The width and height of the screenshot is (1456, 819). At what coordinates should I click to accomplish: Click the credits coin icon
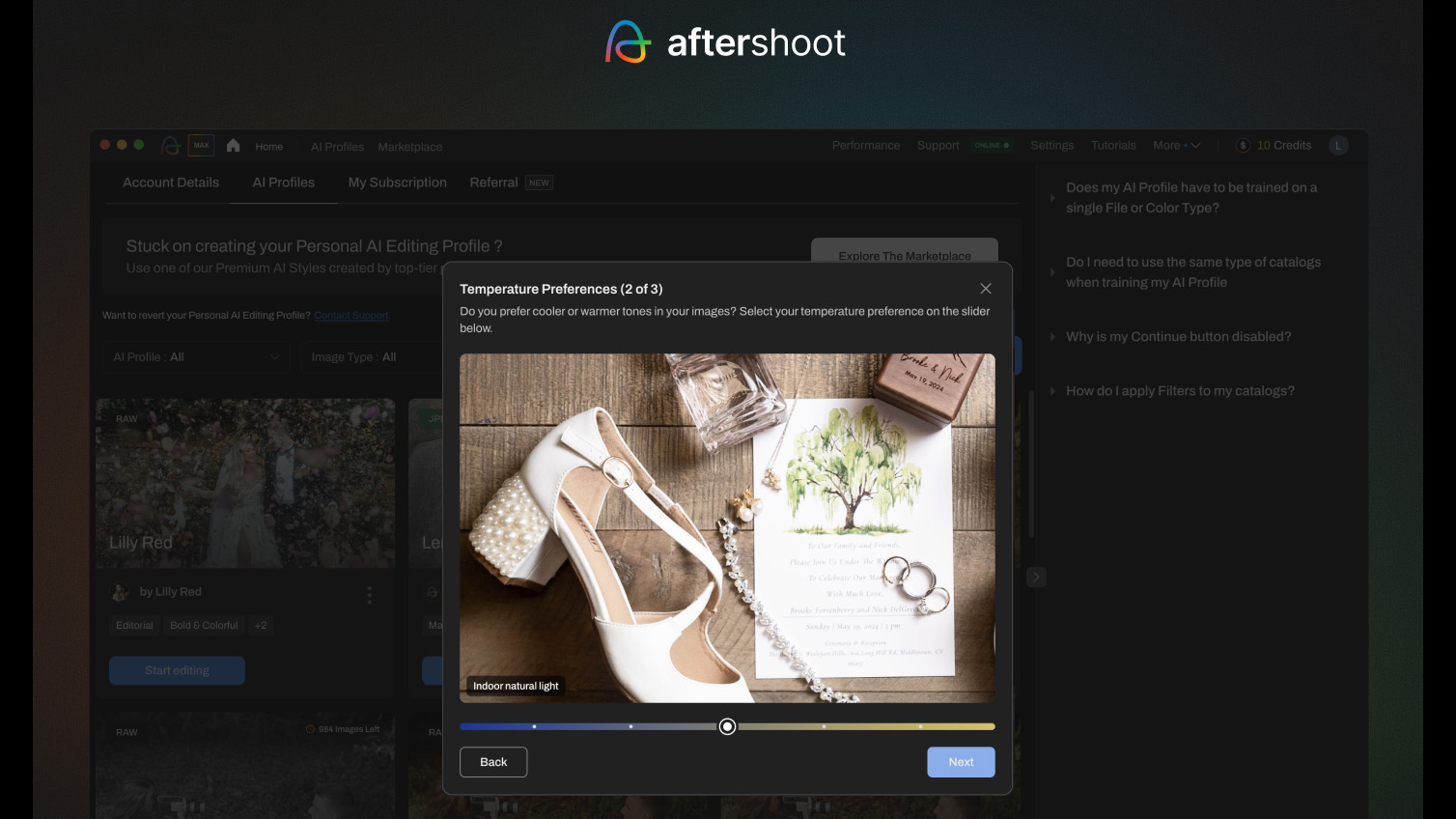pyautogui.click(x=1243, y=146)
